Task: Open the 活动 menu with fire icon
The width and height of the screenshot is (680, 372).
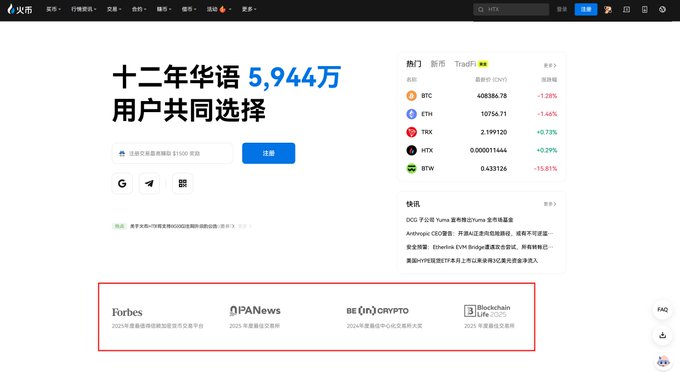Action: click(x=219, y=9)
